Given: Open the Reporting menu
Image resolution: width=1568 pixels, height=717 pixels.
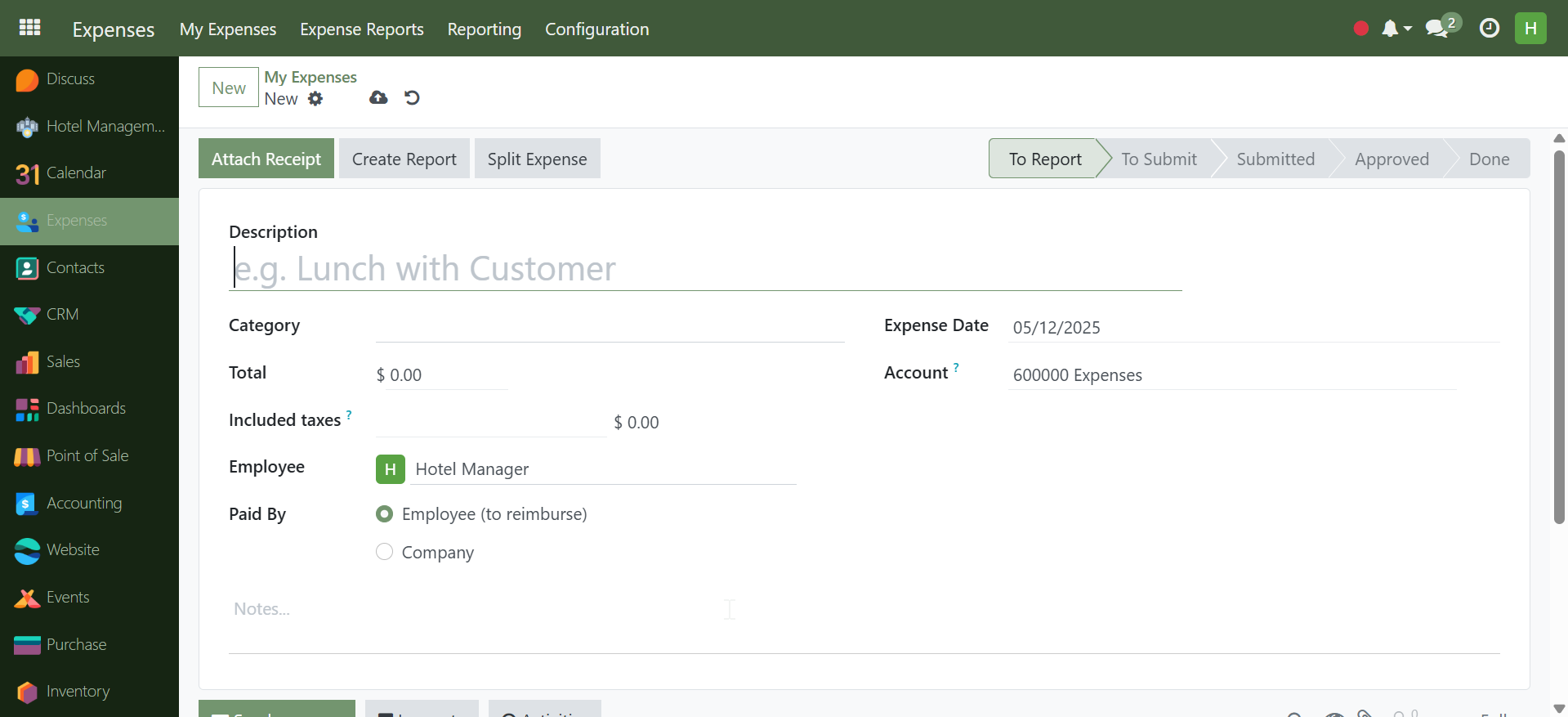Looking at the screenshot, I should (x=484, y=29).
